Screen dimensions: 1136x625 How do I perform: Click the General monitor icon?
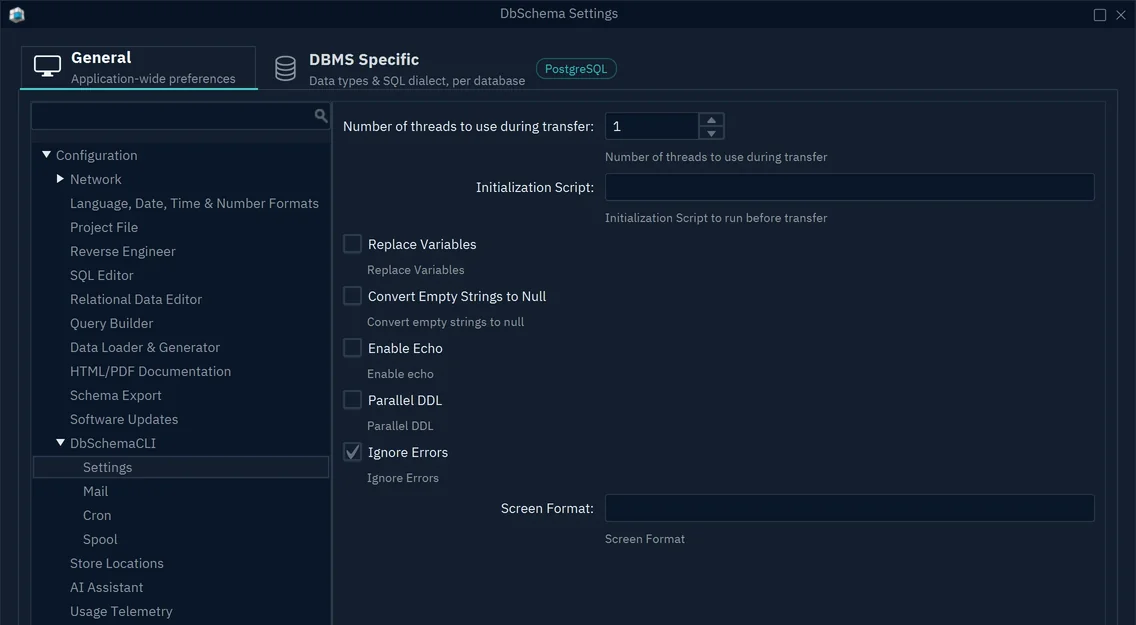(48, 67)
